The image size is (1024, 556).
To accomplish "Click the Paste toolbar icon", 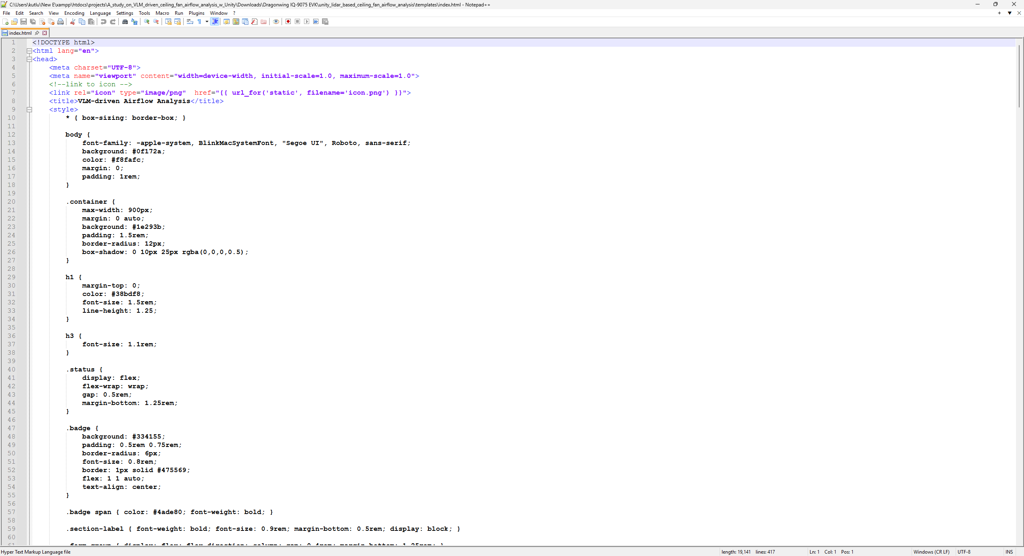I will 91,22.
